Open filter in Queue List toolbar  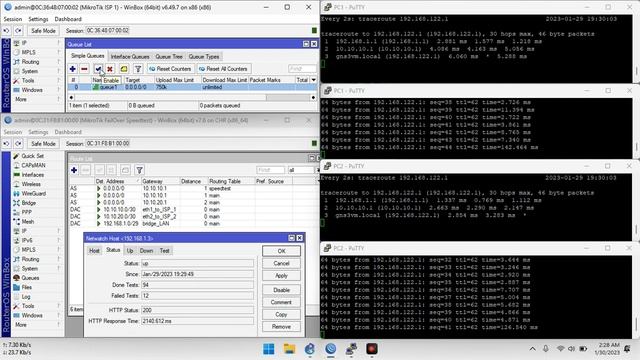click(138, 69)
